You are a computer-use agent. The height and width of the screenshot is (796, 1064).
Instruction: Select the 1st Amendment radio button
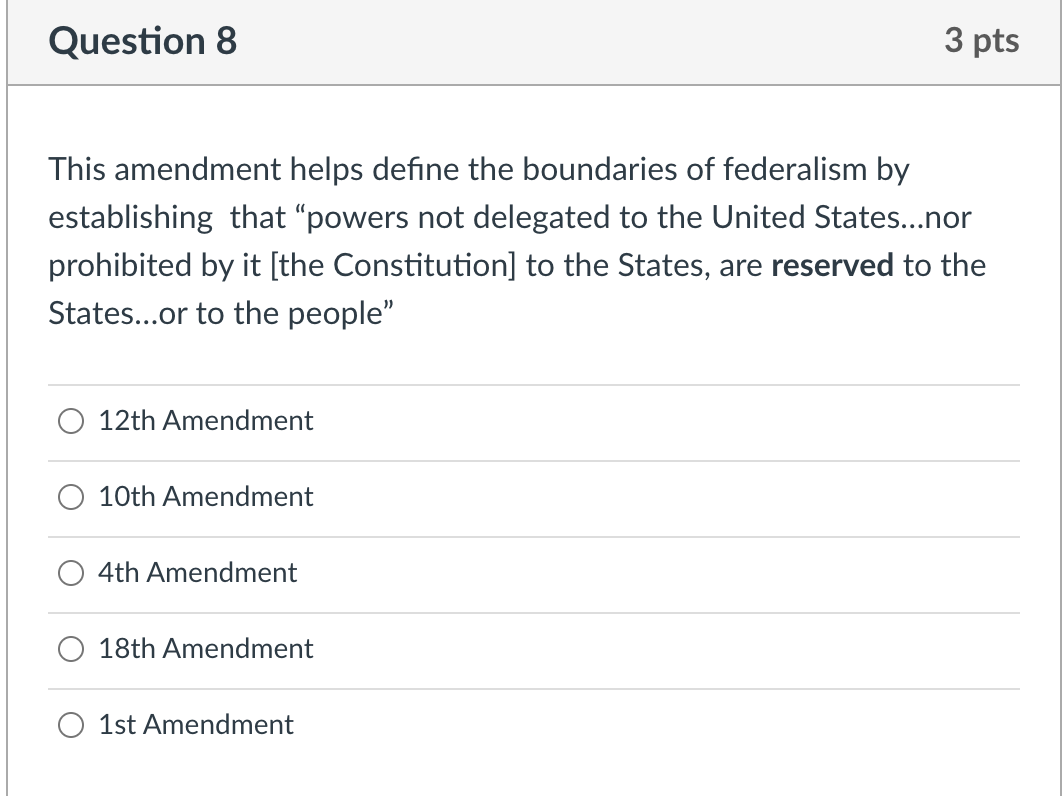(x=70, y=725)
